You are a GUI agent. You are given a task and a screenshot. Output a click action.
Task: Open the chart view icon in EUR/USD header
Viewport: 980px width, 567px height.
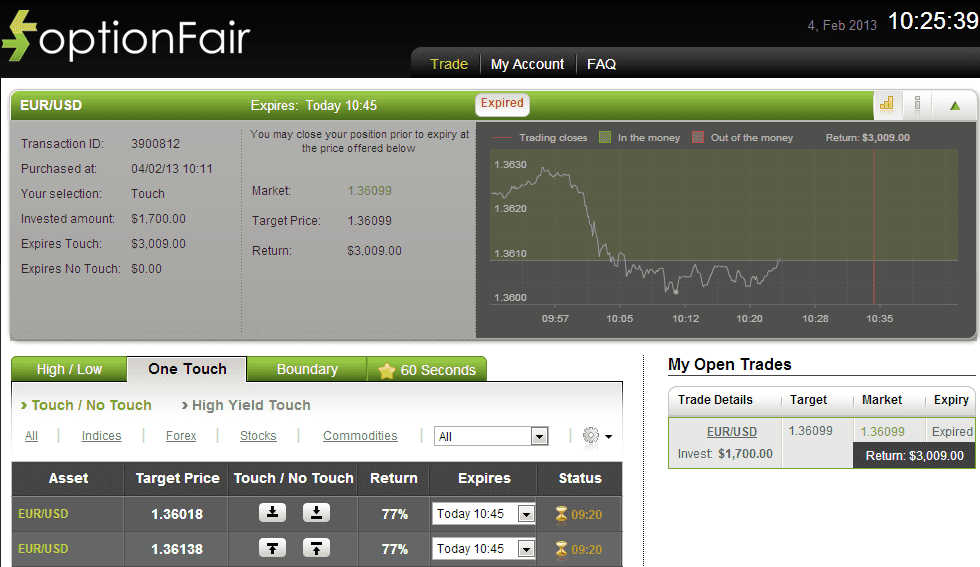coord(886,104)
